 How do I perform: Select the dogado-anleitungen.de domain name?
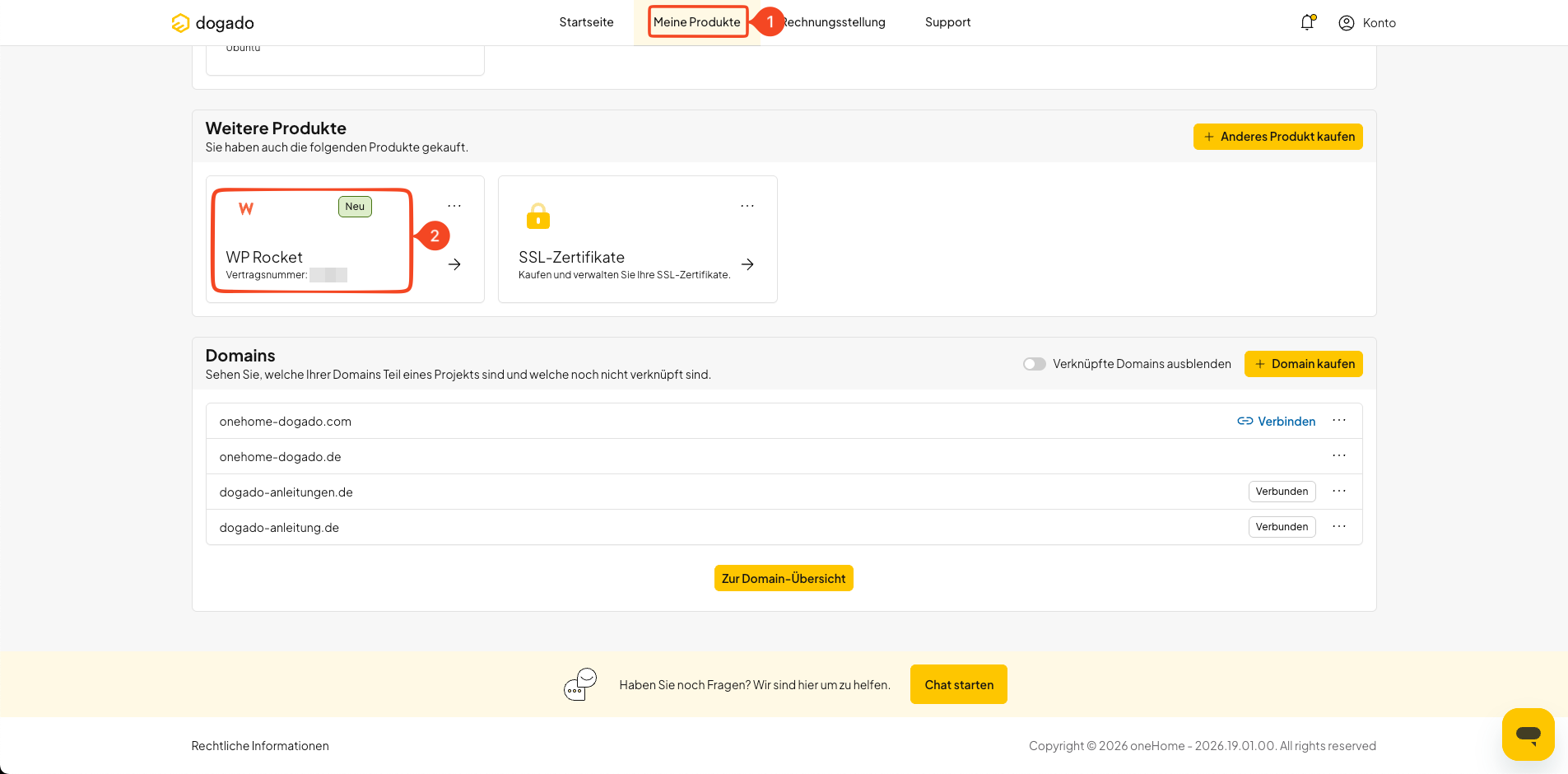tap(286, 492)
